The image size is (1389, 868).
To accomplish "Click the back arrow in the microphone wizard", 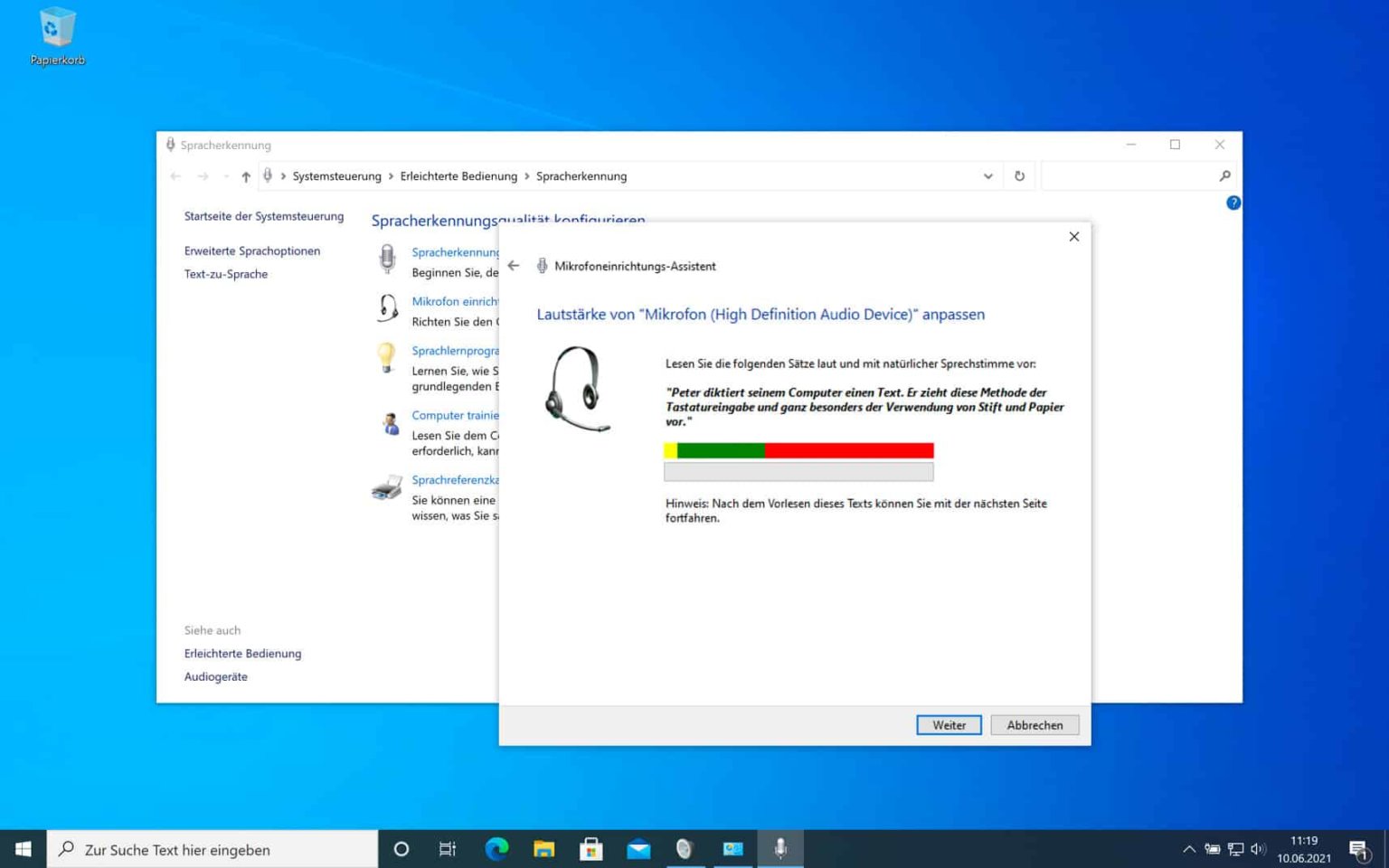I will [514, 266].
